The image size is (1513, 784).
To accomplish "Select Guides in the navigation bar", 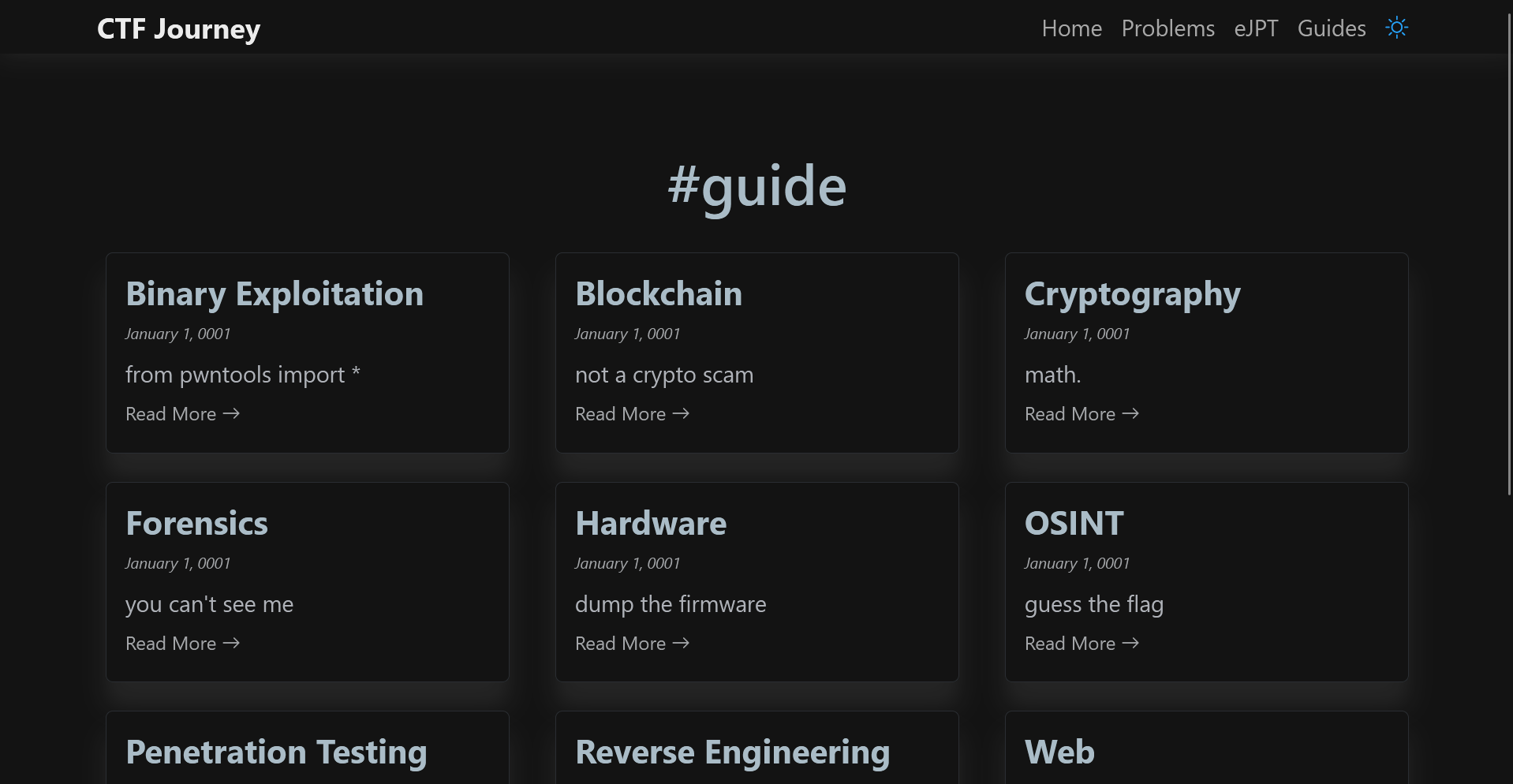I will [x=1331, y=28].
